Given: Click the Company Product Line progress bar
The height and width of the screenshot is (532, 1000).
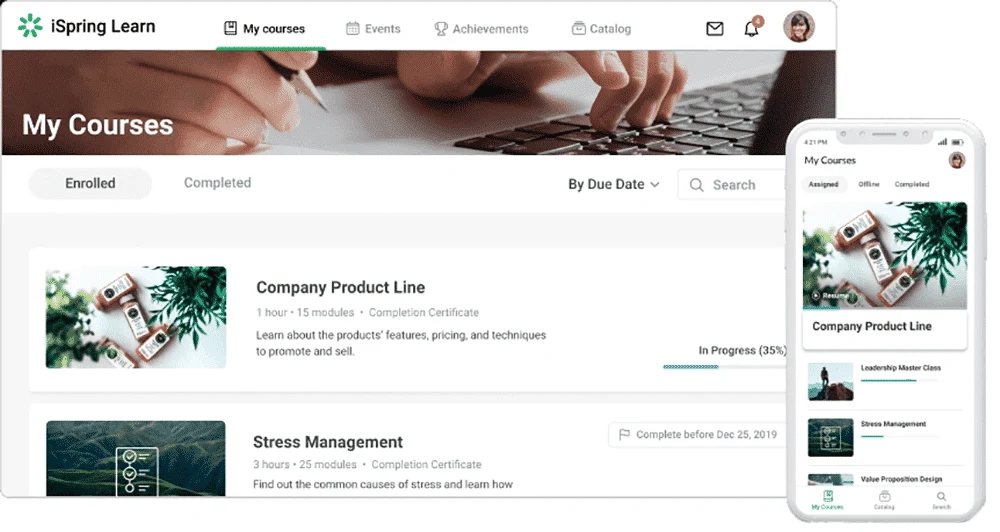Looking at the screenshot, I should coord(724,367).
